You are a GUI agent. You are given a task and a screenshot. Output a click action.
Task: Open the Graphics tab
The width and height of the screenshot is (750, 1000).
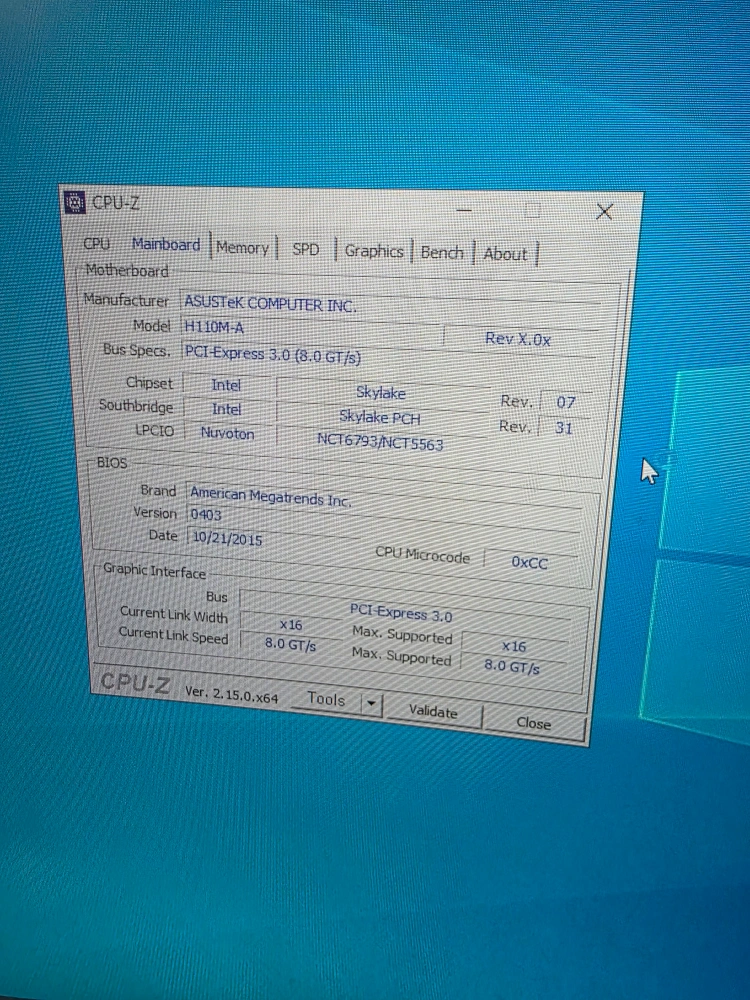pos(374,251)
